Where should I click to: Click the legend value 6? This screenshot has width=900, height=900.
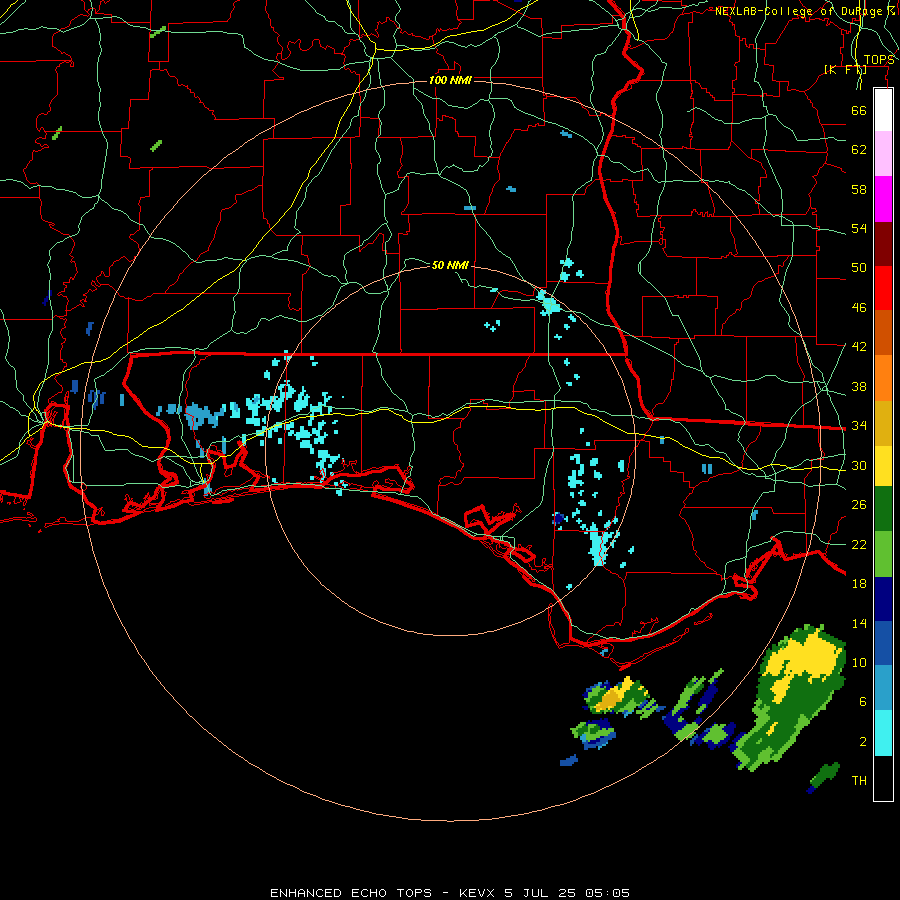pyautogui.click(x=863, y=701)
